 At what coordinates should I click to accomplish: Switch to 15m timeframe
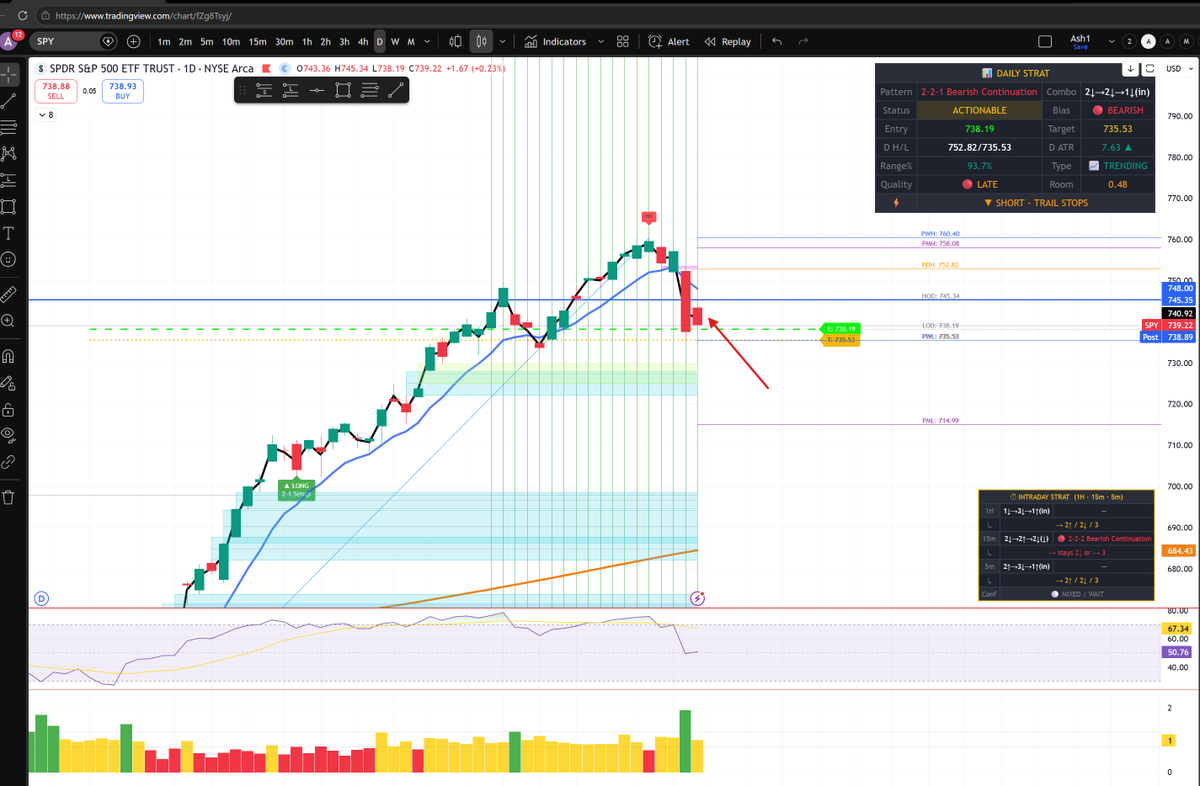(x=257, y=42)
